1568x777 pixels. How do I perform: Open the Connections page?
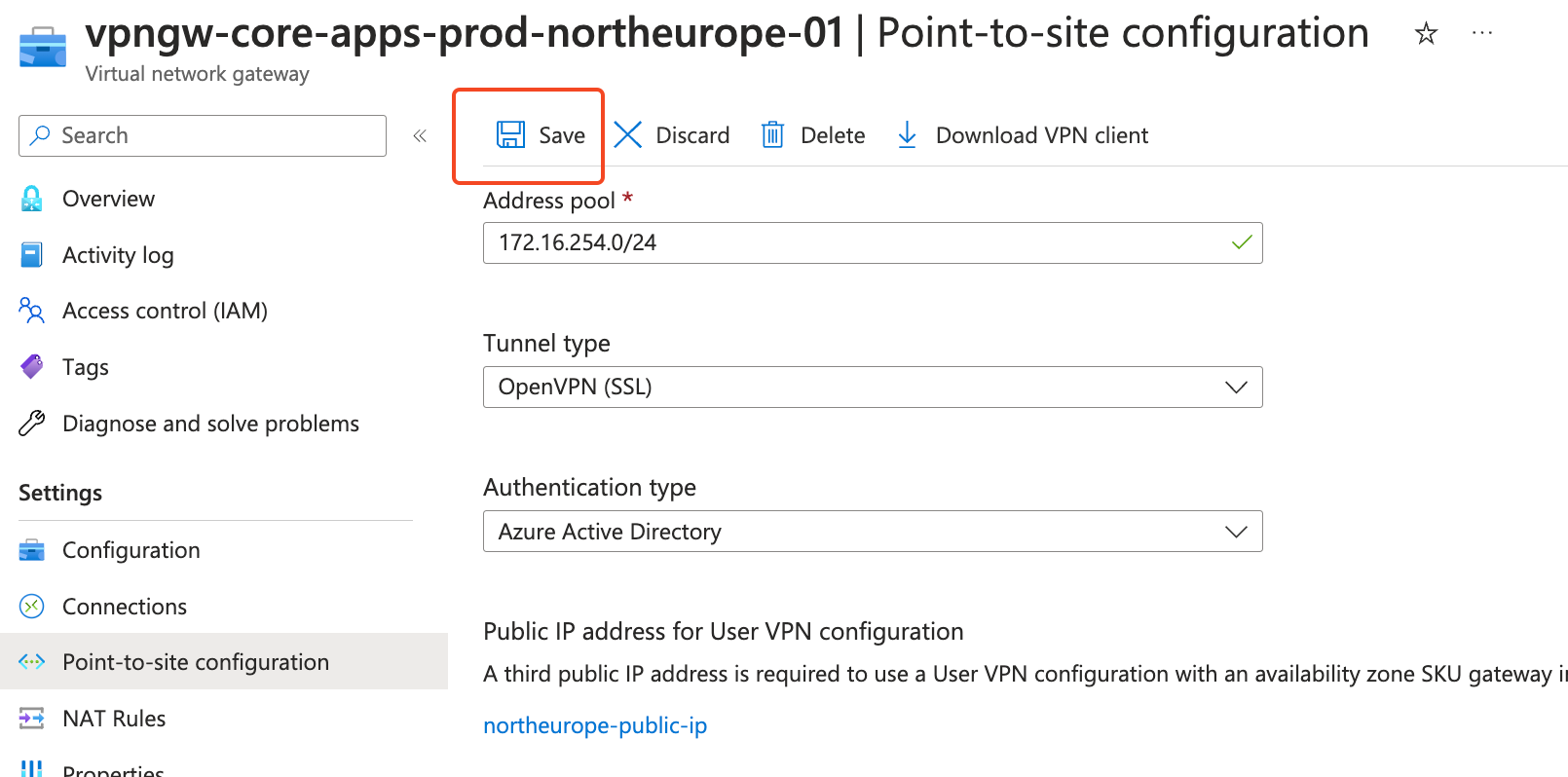pos(125,607)
